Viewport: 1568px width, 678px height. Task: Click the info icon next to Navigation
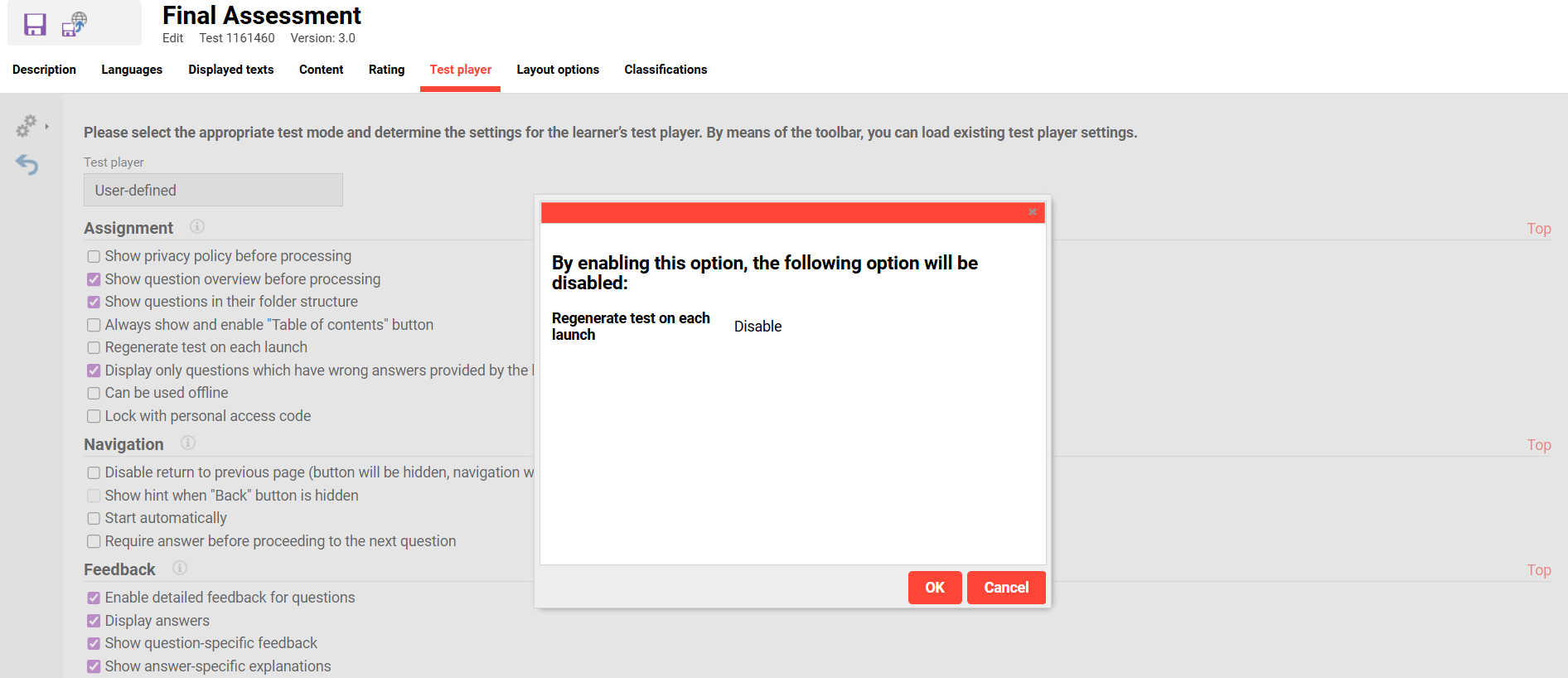click(188, 443)
